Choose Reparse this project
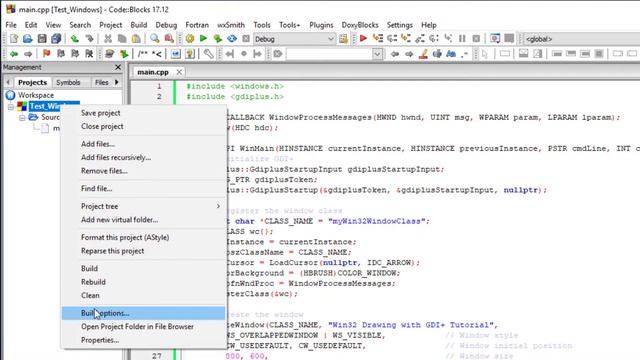The height and width of the screenshot is (360, 640). point(143,251)
